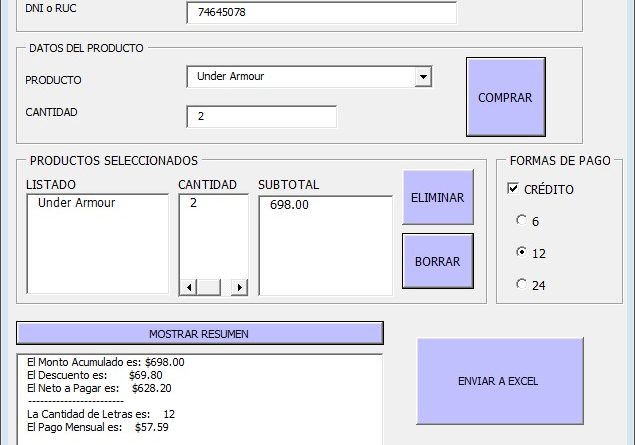Toggle the CRÉDITO checkbox
Image resolution: width=635 pixels, height=445 pixels.
coord(514,189)
